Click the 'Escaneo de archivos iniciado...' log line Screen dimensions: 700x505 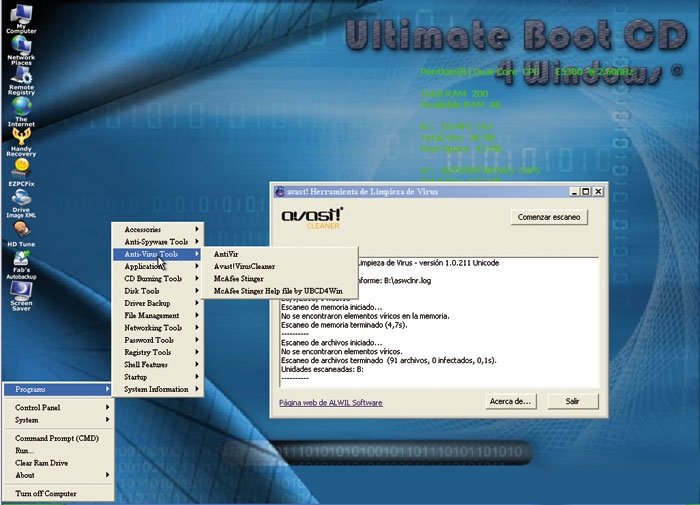point(332,342)
